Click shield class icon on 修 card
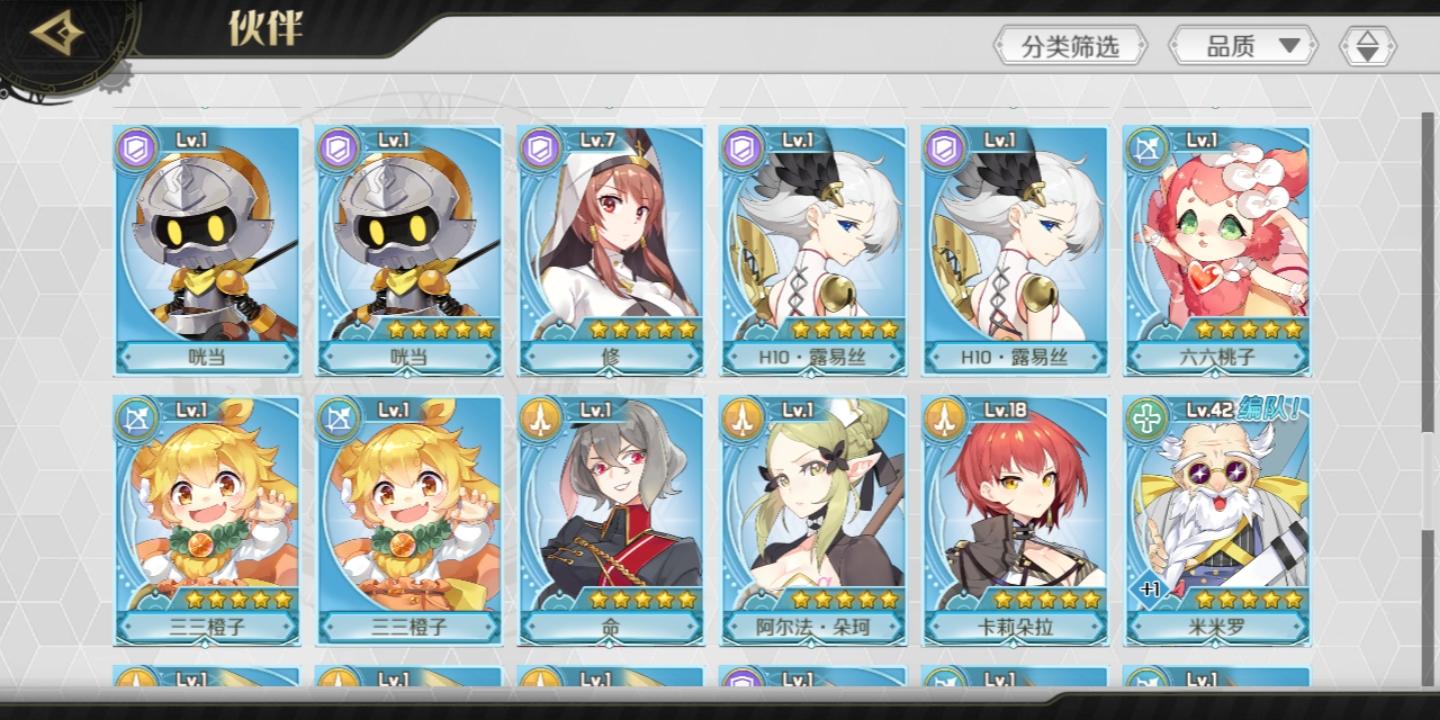The image size is (1440, 720). (x=539, y=148)
